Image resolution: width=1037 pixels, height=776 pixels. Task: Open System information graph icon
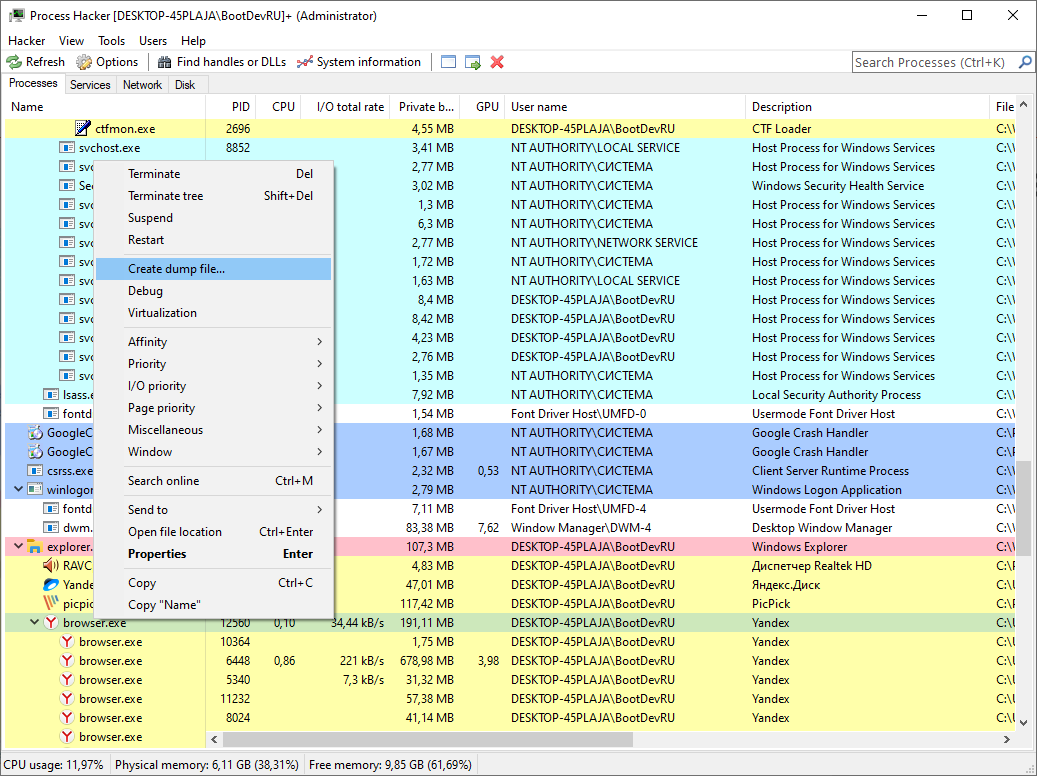coord(304,62)
